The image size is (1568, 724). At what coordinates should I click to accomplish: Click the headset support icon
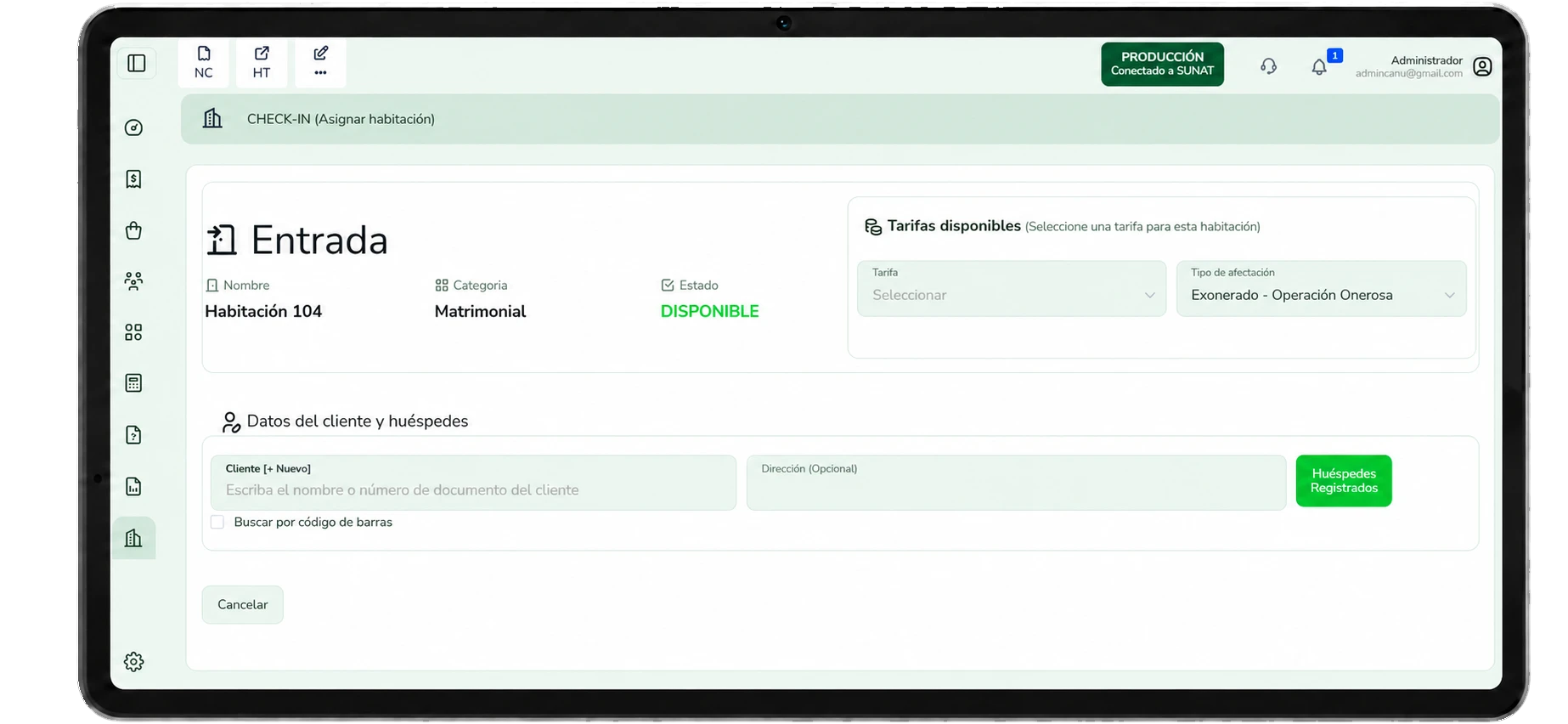1268,66
